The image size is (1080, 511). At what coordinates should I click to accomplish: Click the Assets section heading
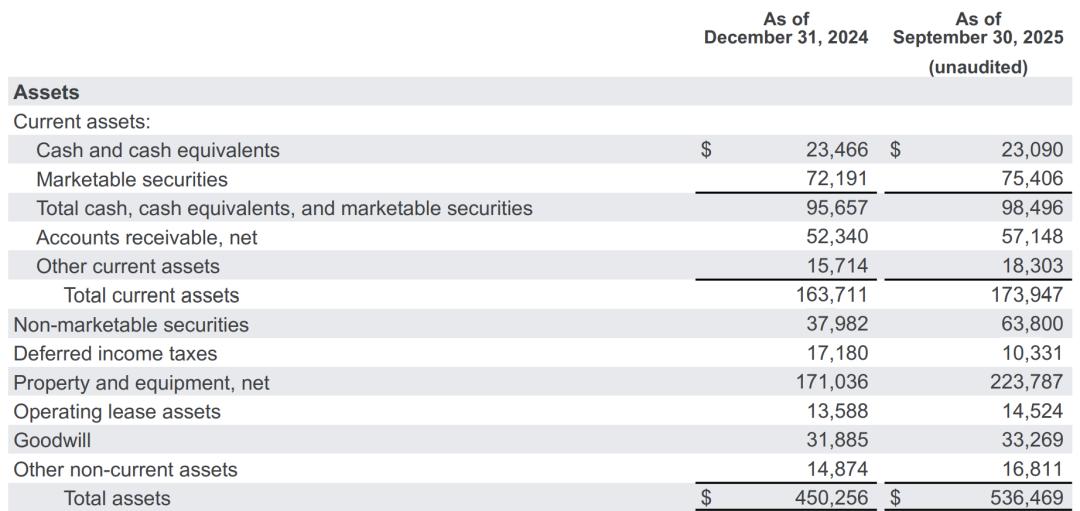(46, 92)
